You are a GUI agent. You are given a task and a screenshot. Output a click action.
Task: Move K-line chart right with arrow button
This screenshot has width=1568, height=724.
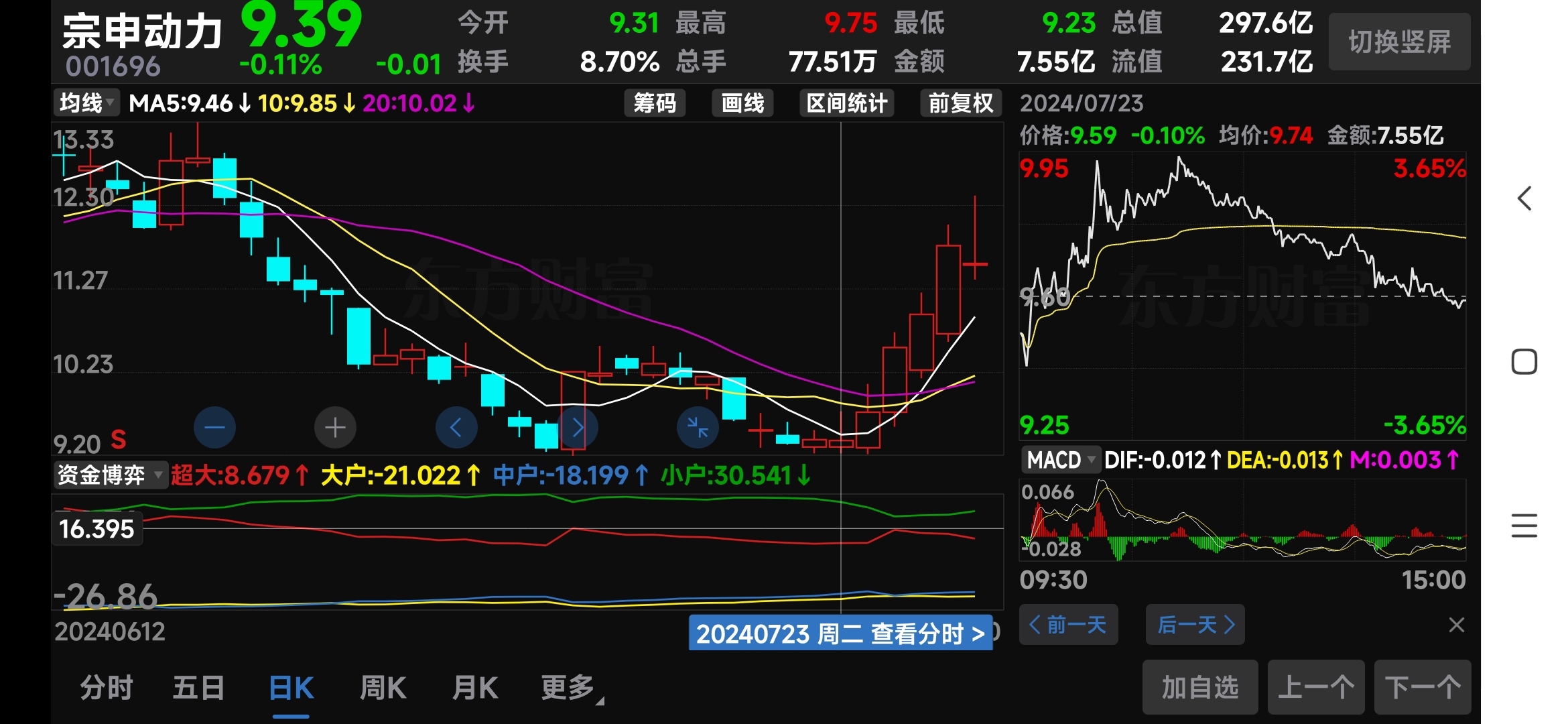[578, 428]
